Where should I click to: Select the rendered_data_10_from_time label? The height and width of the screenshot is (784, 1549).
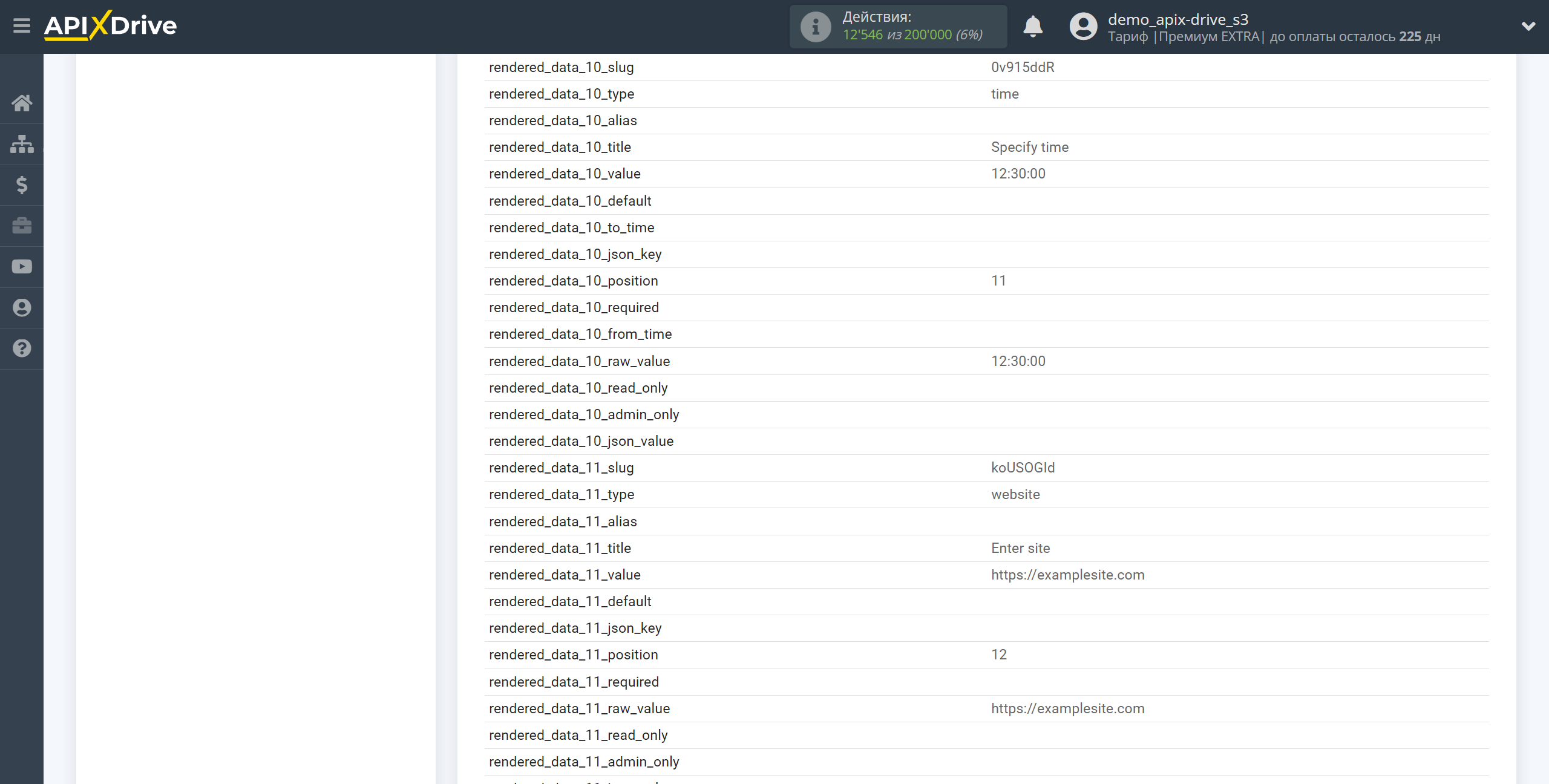coord(580,334)
